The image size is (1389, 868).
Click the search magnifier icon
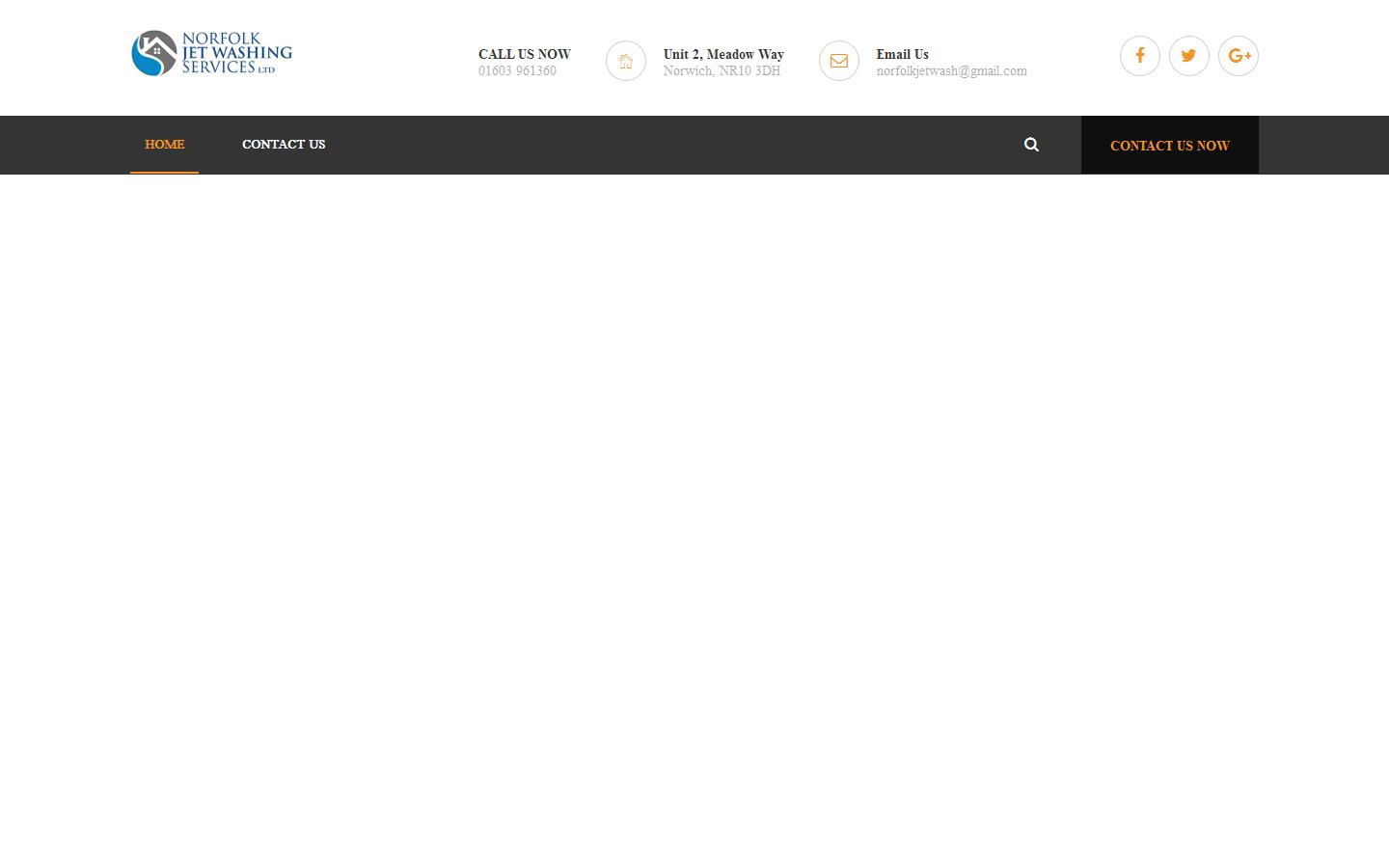click(1031, 144)
